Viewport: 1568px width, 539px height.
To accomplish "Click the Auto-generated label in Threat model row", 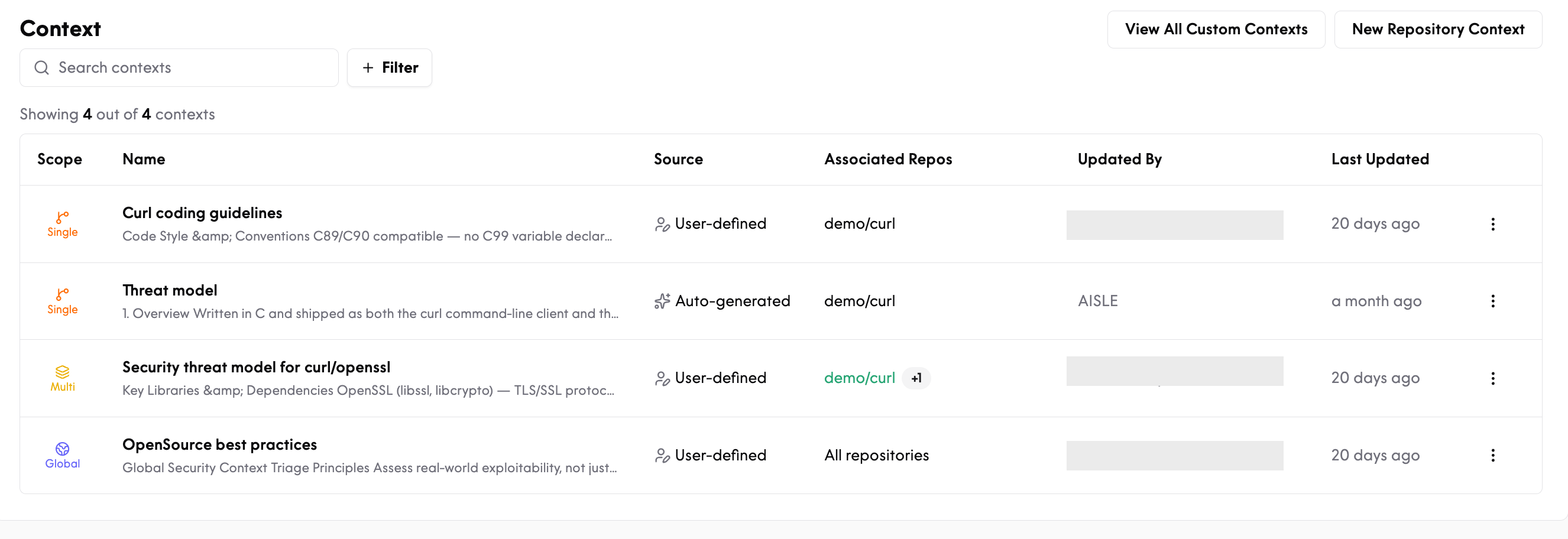I will [732, 301].
